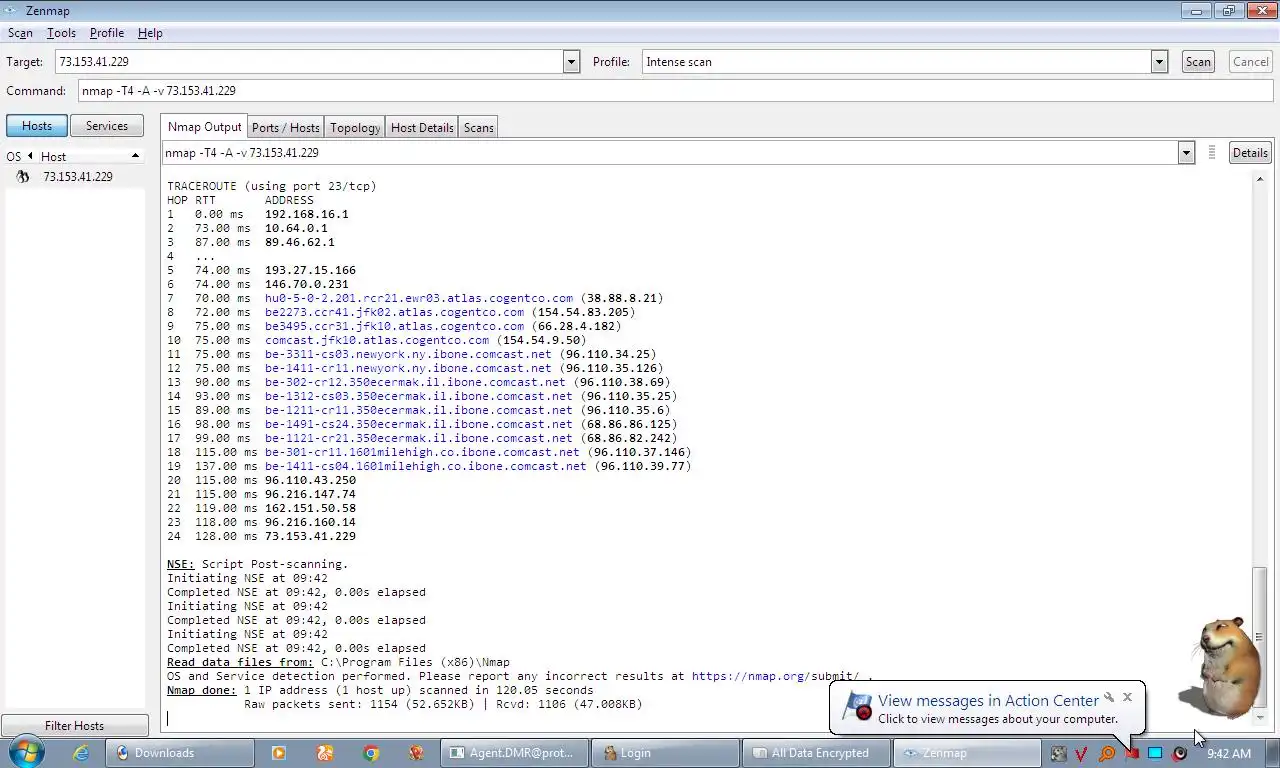Open the red bird taskbar icon
This screenshot has height=768, width=1280.
click(x=416, y=753)
